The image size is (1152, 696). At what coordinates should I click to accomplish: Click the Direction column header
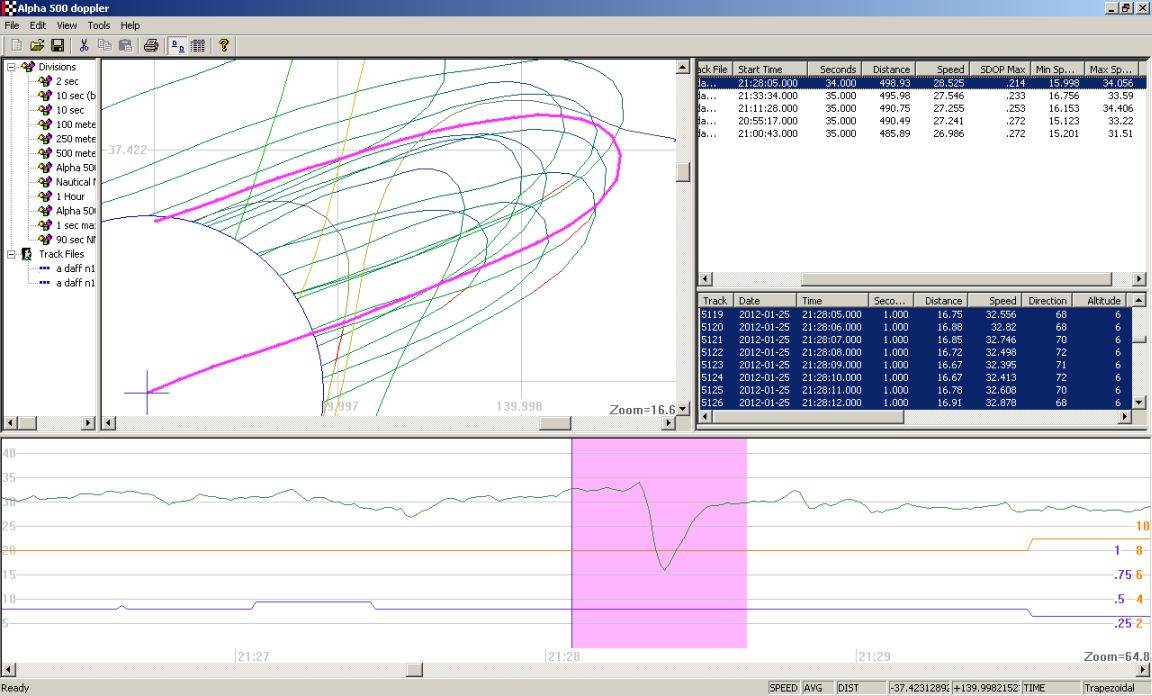(x=1048, y=300)
